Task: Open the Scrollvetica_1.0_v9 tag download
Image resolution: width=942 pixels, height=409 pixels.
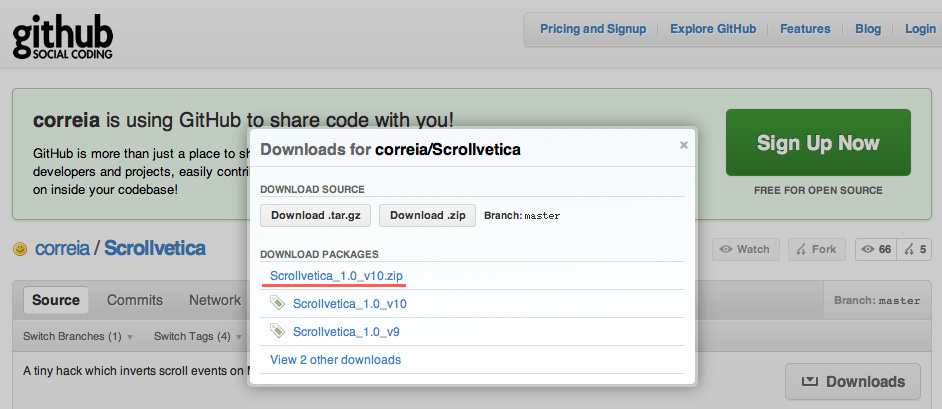Action: coord(346,332)
